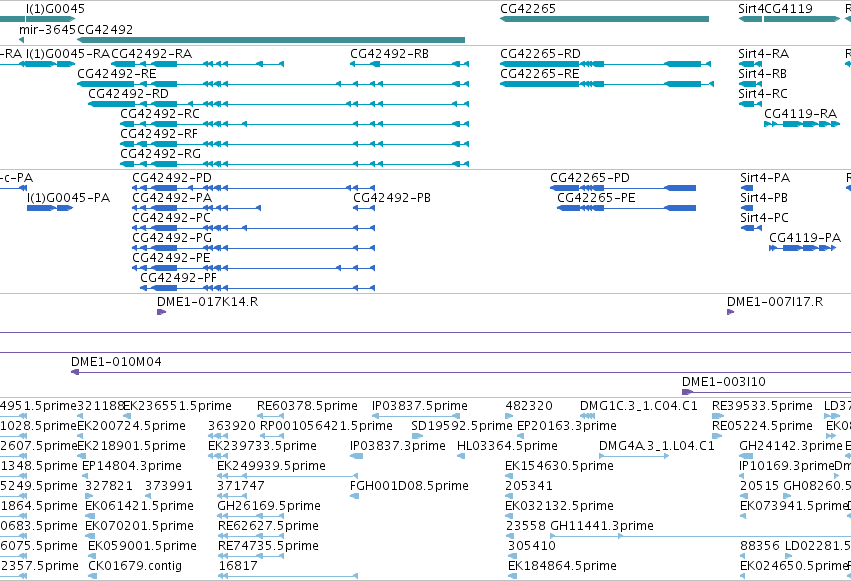Select transcript CG42265-RD

click(x=606, y=64)
